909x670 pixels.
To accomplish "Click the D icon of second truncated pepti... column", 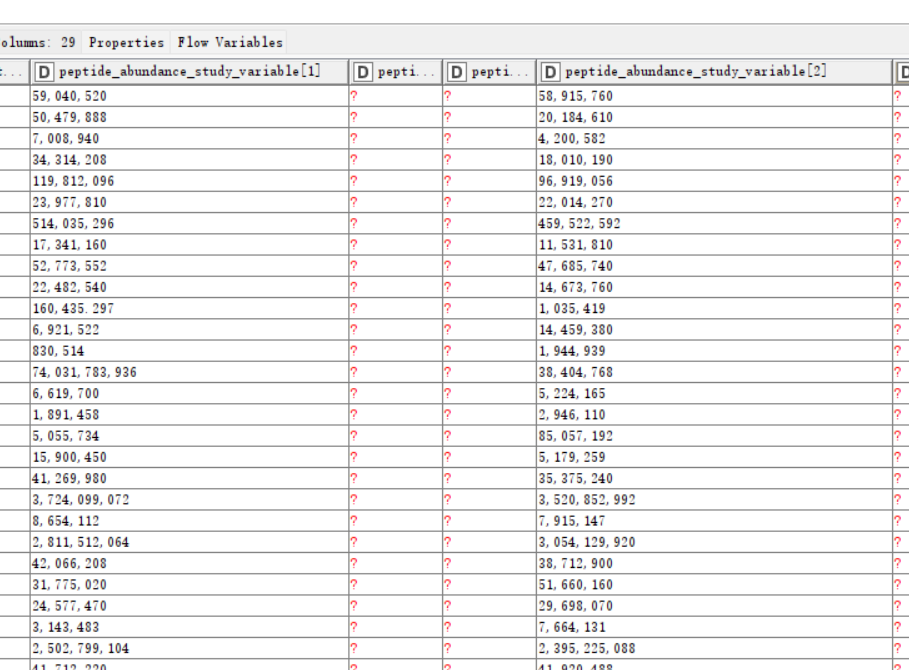I will click(457, 72).
